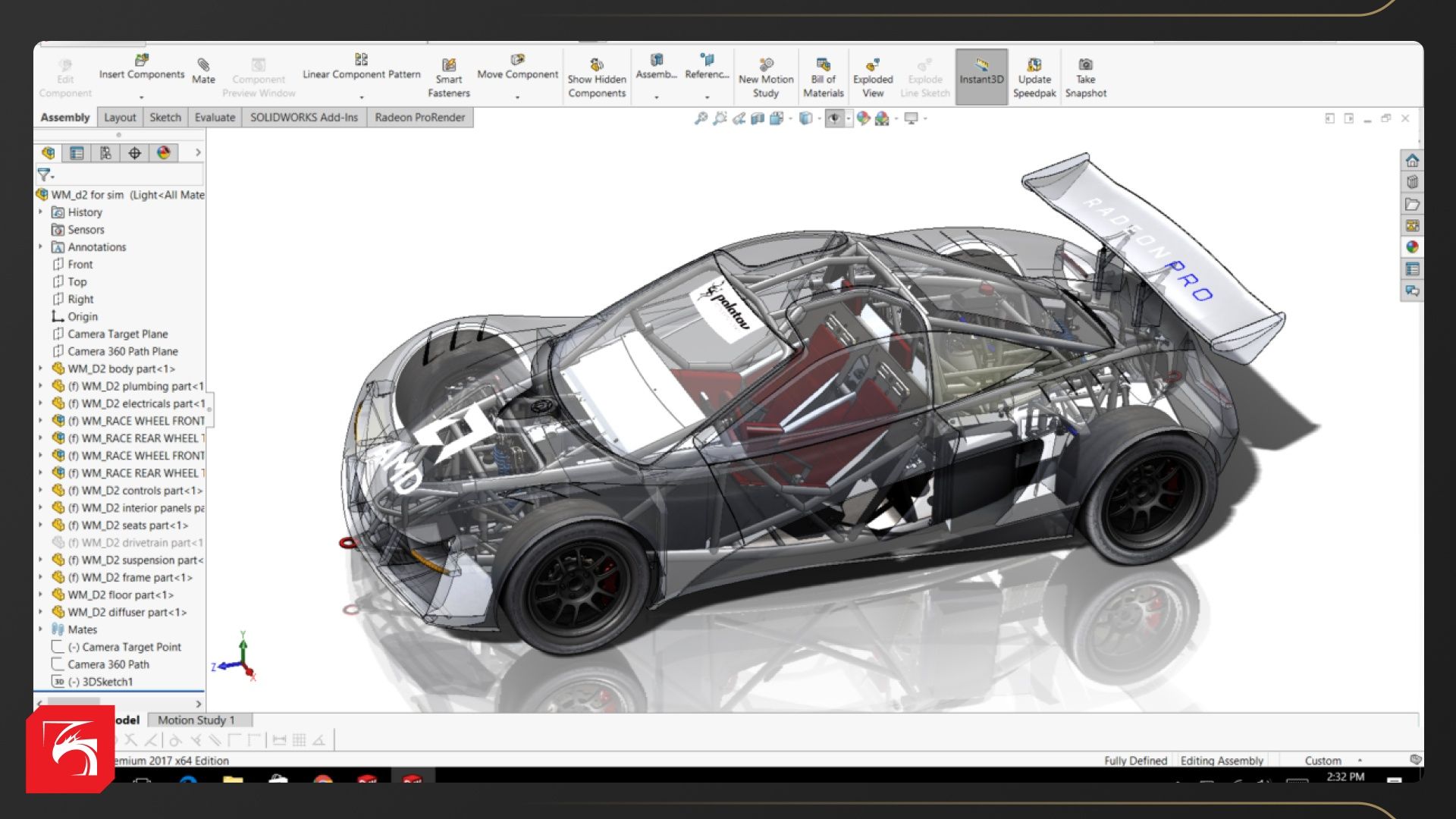Toggle Hide/Show Items eye button
Image resolution: width=1456 pixels, height=819 pixels.
pos(834,118)
